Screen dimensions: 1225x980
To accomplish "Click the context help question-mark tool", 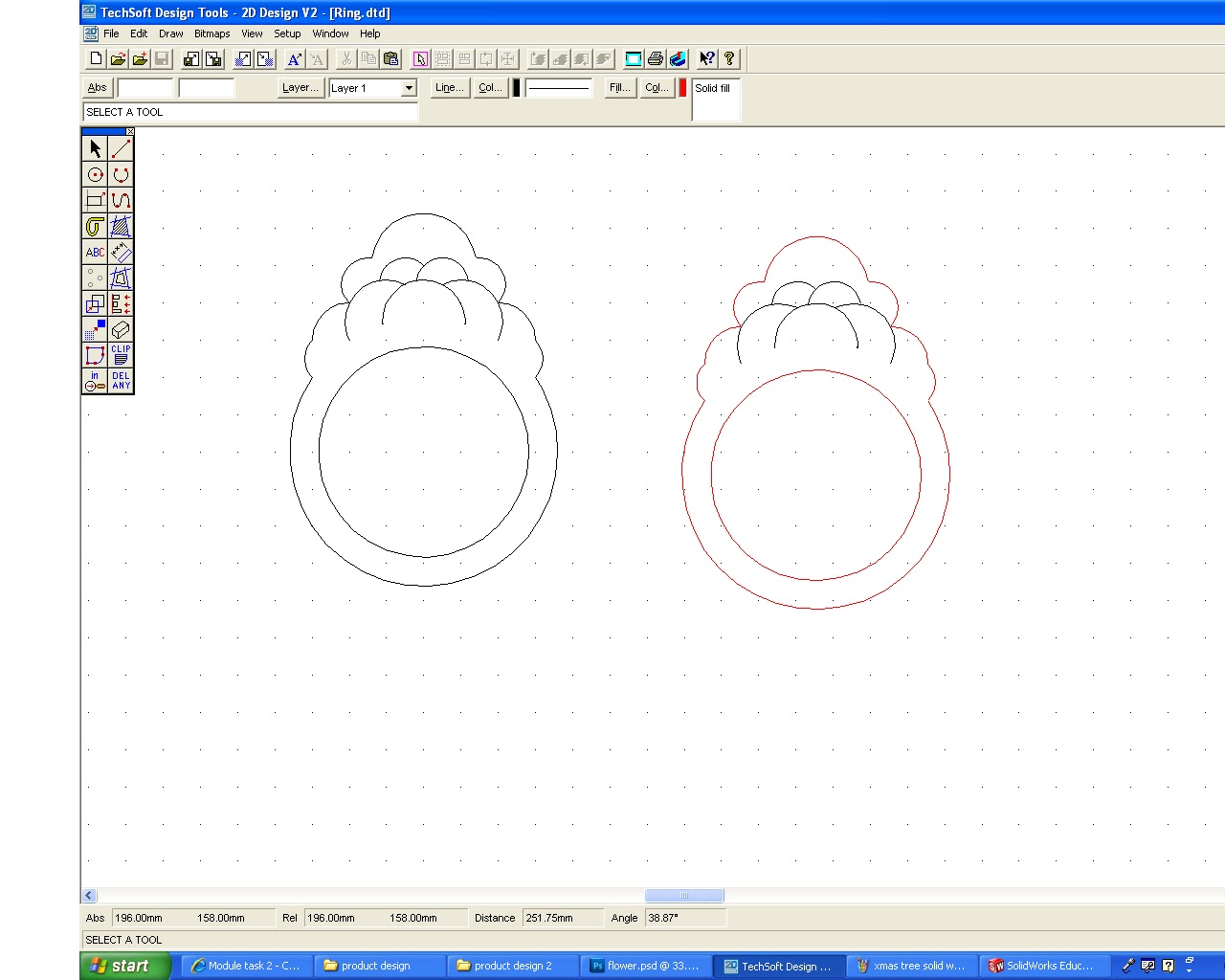I will click(x=706, y=58).
